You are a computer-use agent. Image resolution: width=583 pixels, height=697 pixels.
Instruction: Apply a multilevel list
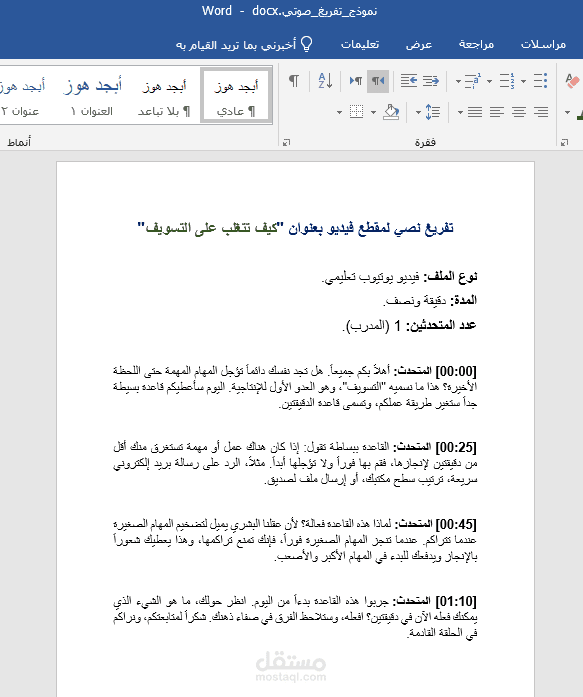click(x=473, y=81)
